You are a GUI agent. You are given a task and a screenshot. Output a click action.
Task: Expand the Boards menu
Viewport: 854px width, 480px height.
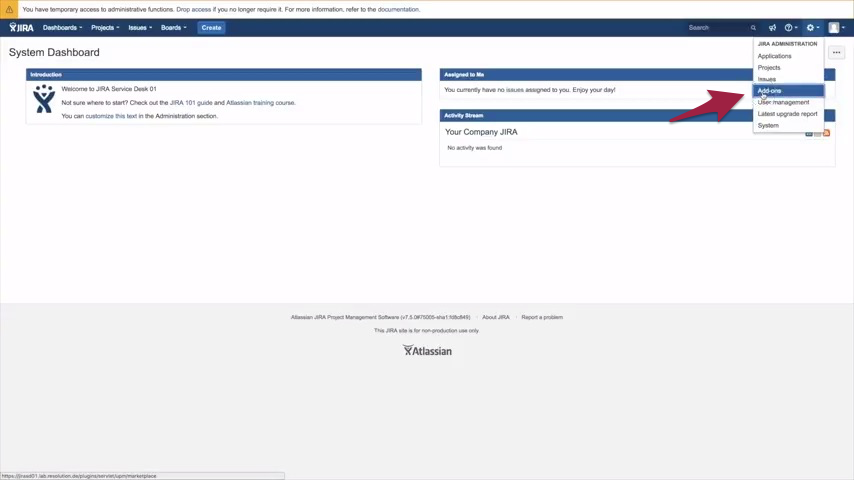[173, 27]
